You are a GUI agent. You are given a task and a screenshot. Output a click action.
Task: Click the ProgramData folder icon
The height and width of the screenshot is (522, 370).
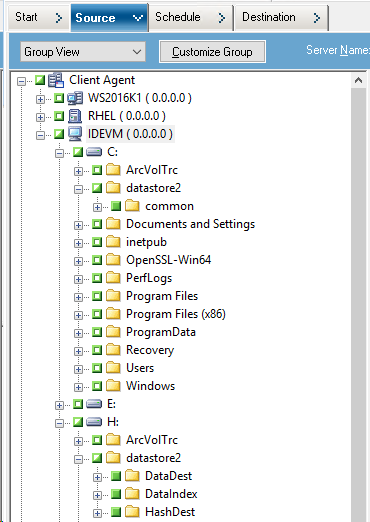pos(113,332)
